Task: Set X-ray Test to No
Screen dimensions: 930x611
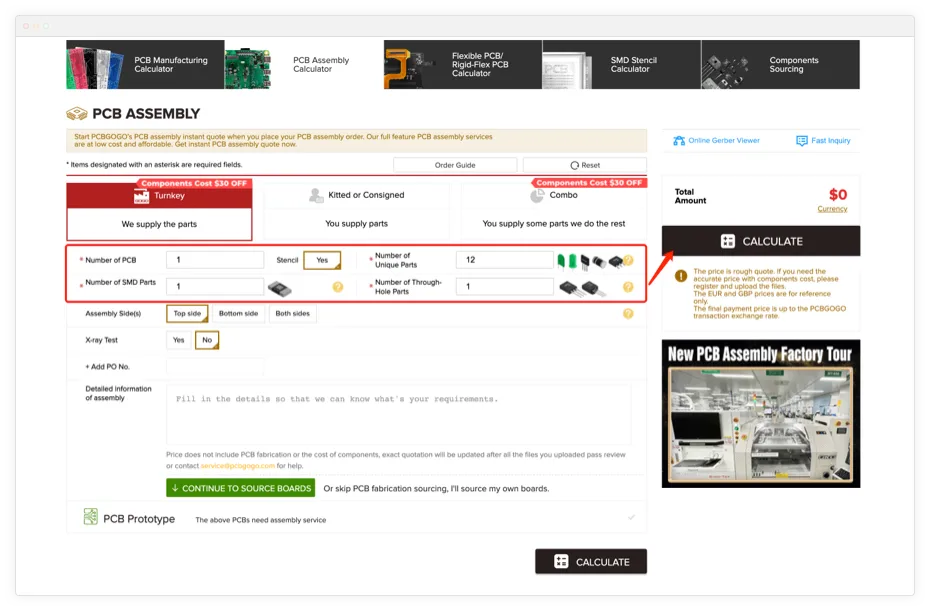Action: point(207,340)
